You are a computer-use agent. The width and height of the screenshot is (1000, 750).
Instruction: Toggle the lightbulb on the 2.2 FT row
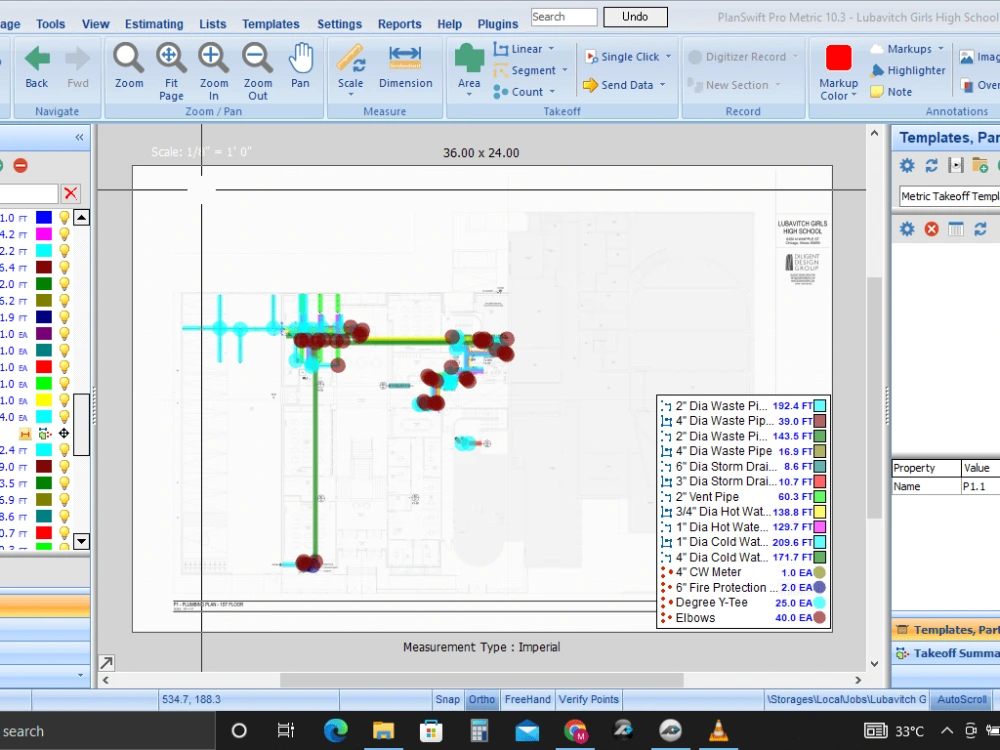point(64,251)
